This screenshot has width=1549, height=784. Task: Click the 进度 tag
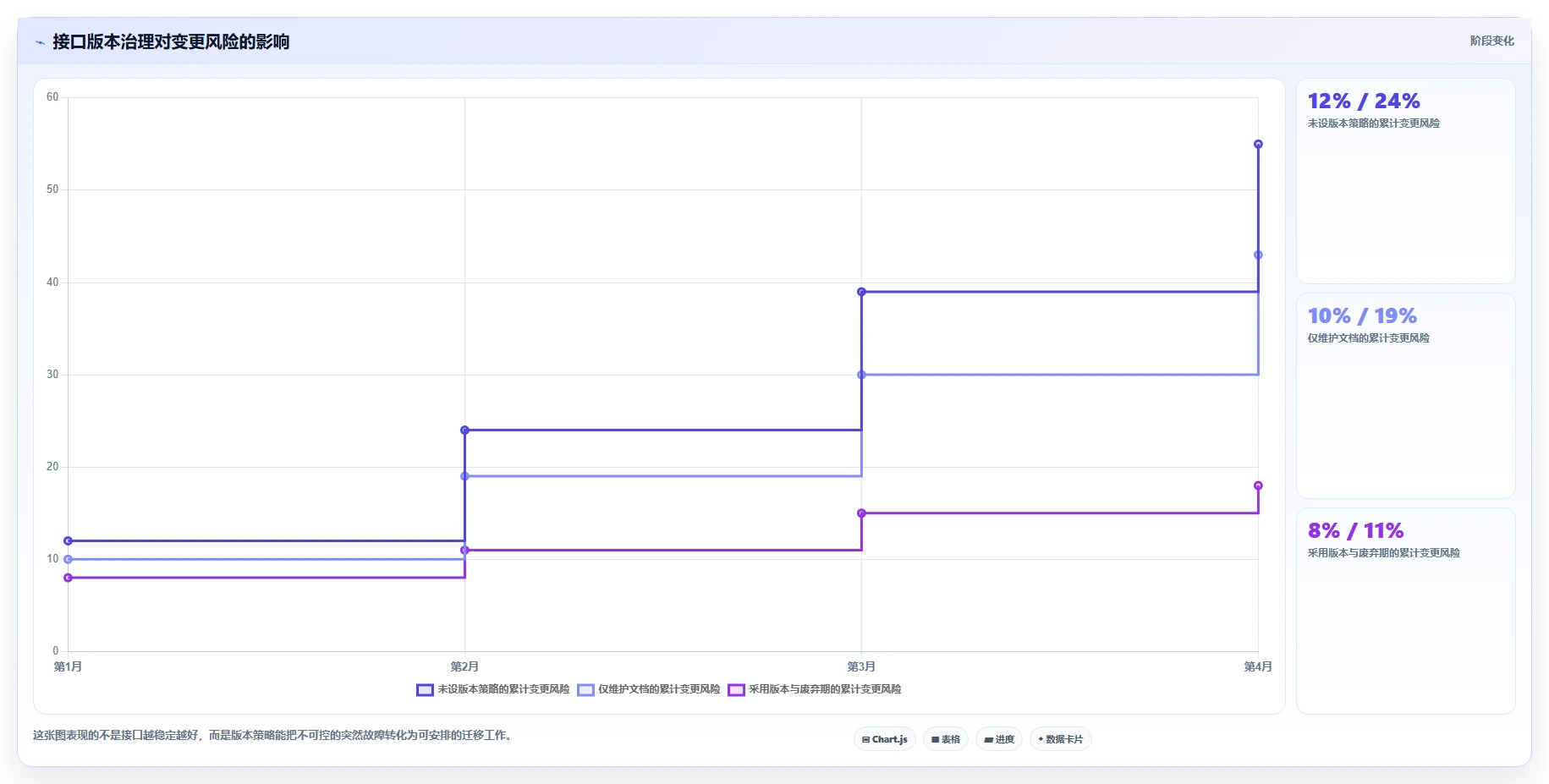[x=999, y=739]
